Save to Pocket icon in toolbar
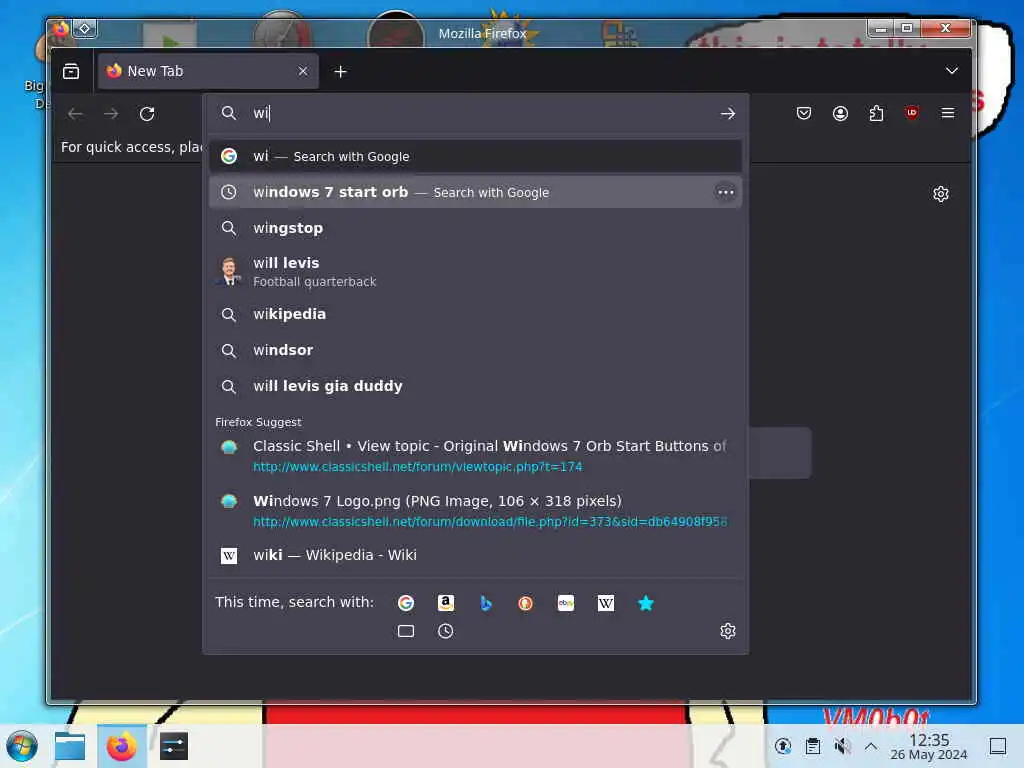Image resolution: width=1024 pixels, height=768 pixels. [x=804, y=114]
